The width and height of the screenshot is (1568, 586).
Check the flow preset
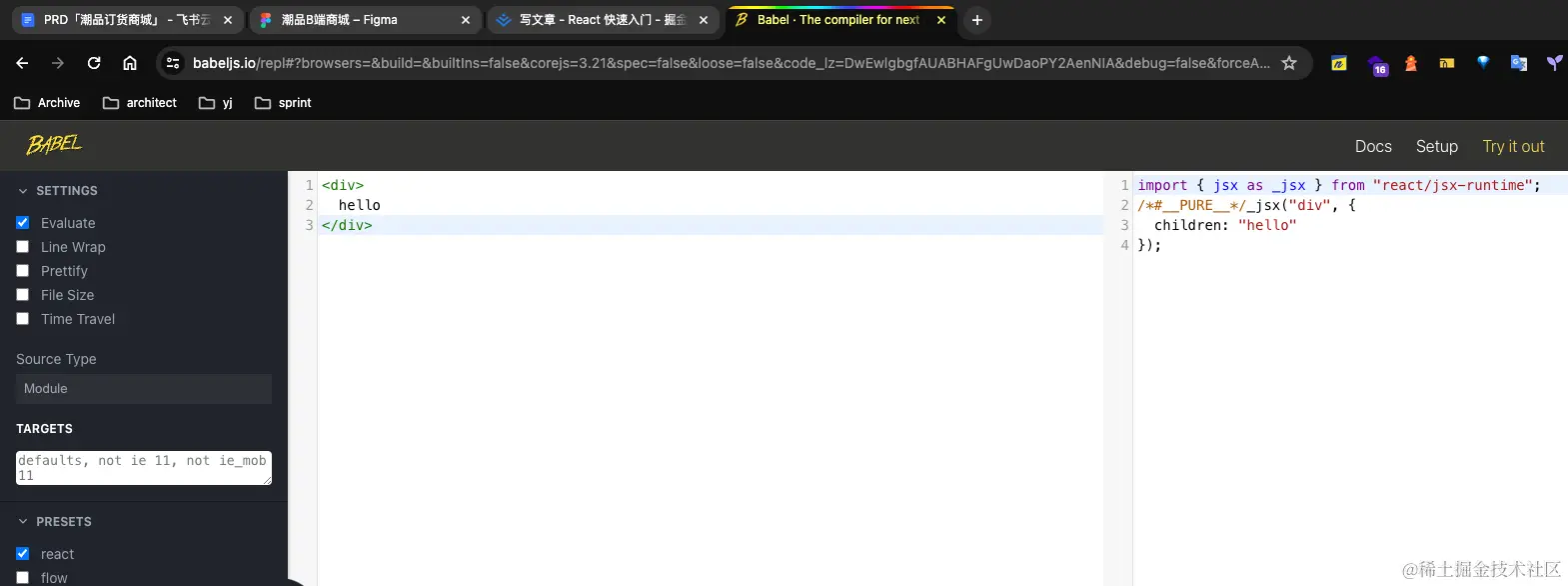(23, 578)
